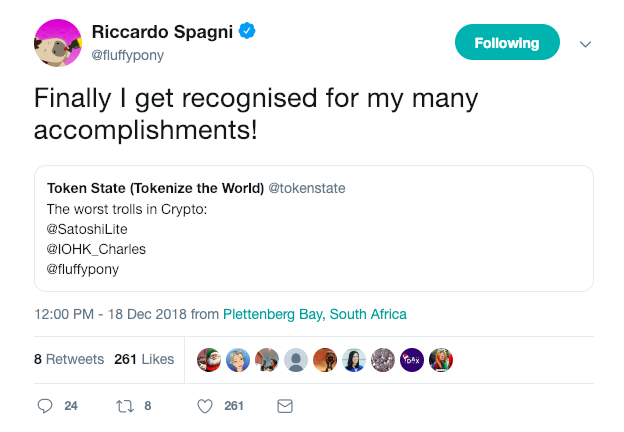Open the purple IDAX avatar profile
This screenshot has width=624, height=432.
pos(412,360)
